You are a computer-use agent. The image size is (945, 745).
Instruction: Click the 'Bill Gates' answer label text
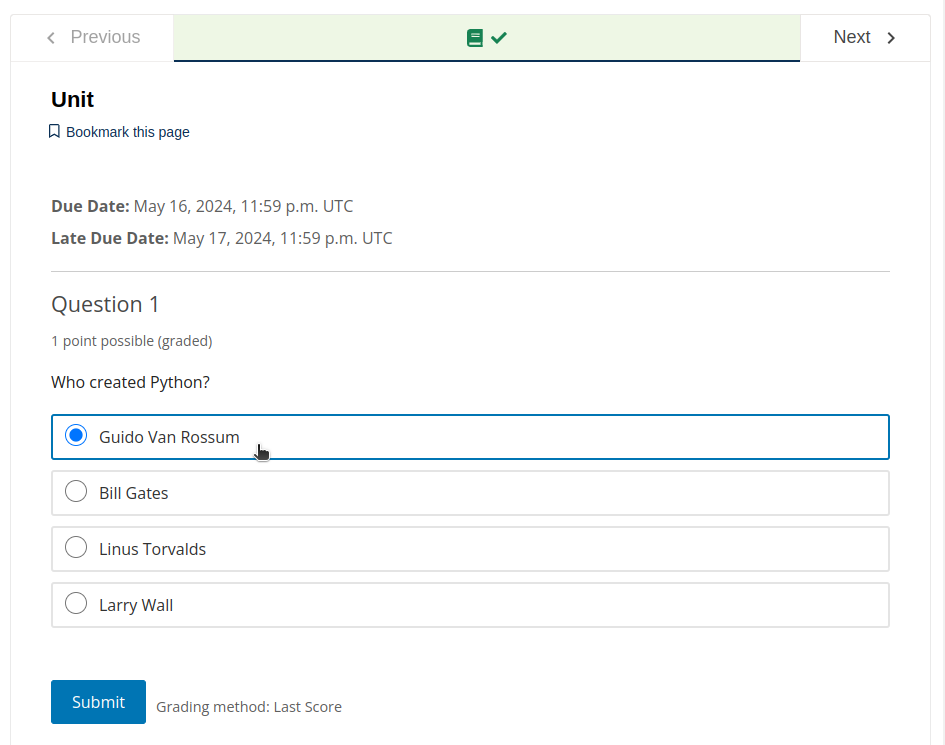pyautogui.click(x=134, y=493)
